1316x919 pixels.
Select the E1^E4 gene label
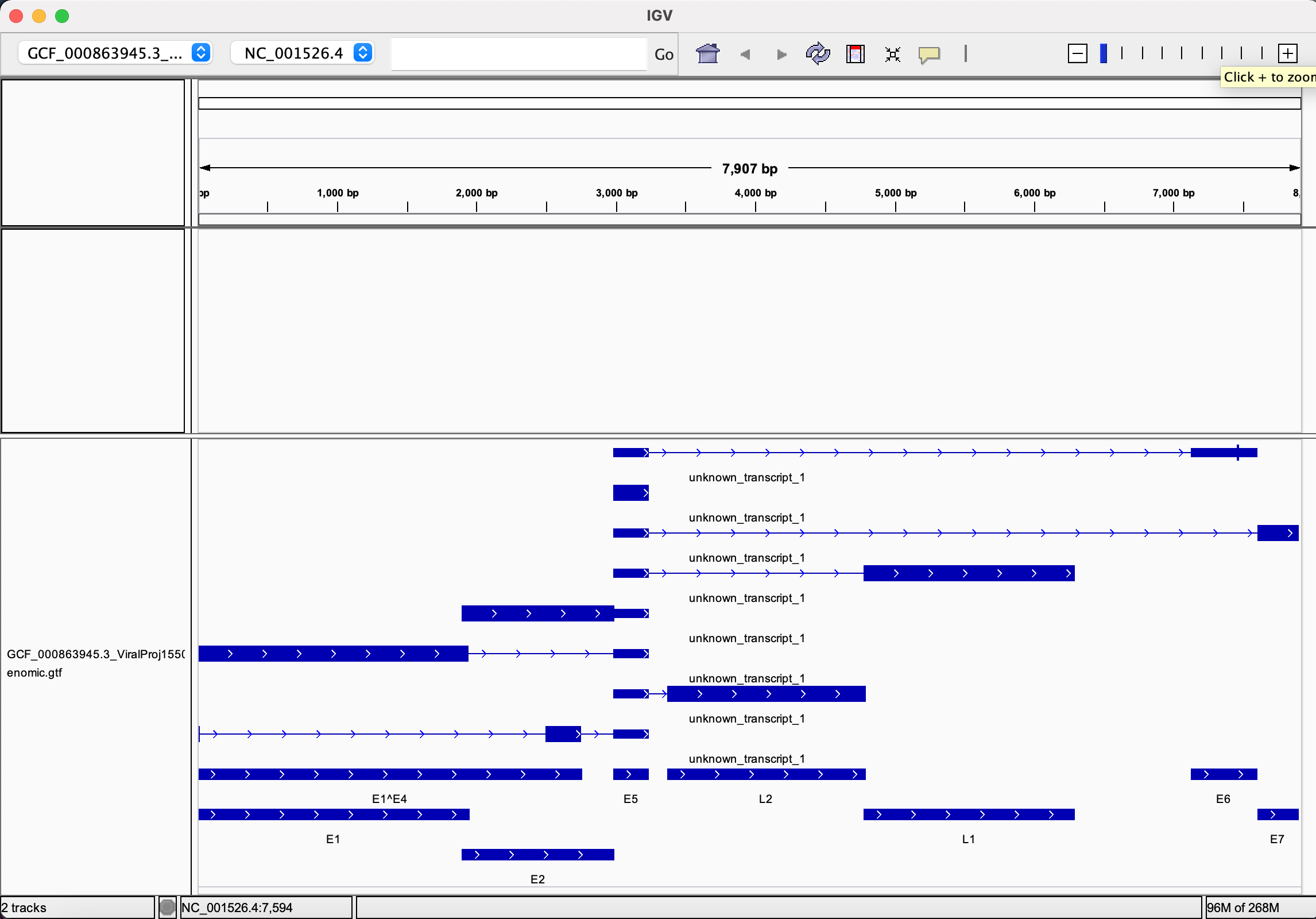coord(389,799)
